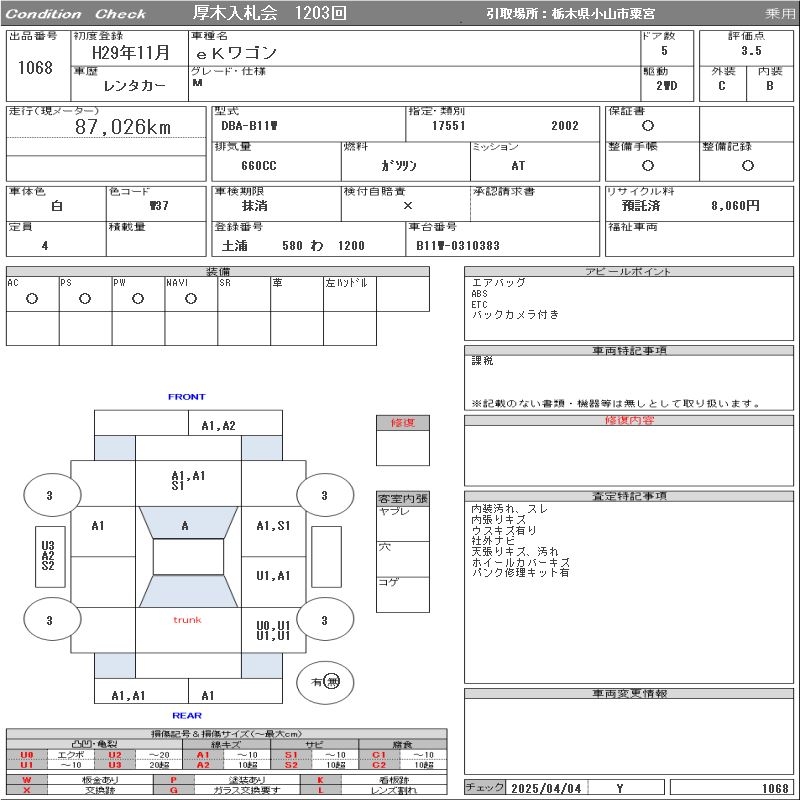Viewport: 800px width, 800px height.
Task: Click recycle status 預託済
Action: 641,206
